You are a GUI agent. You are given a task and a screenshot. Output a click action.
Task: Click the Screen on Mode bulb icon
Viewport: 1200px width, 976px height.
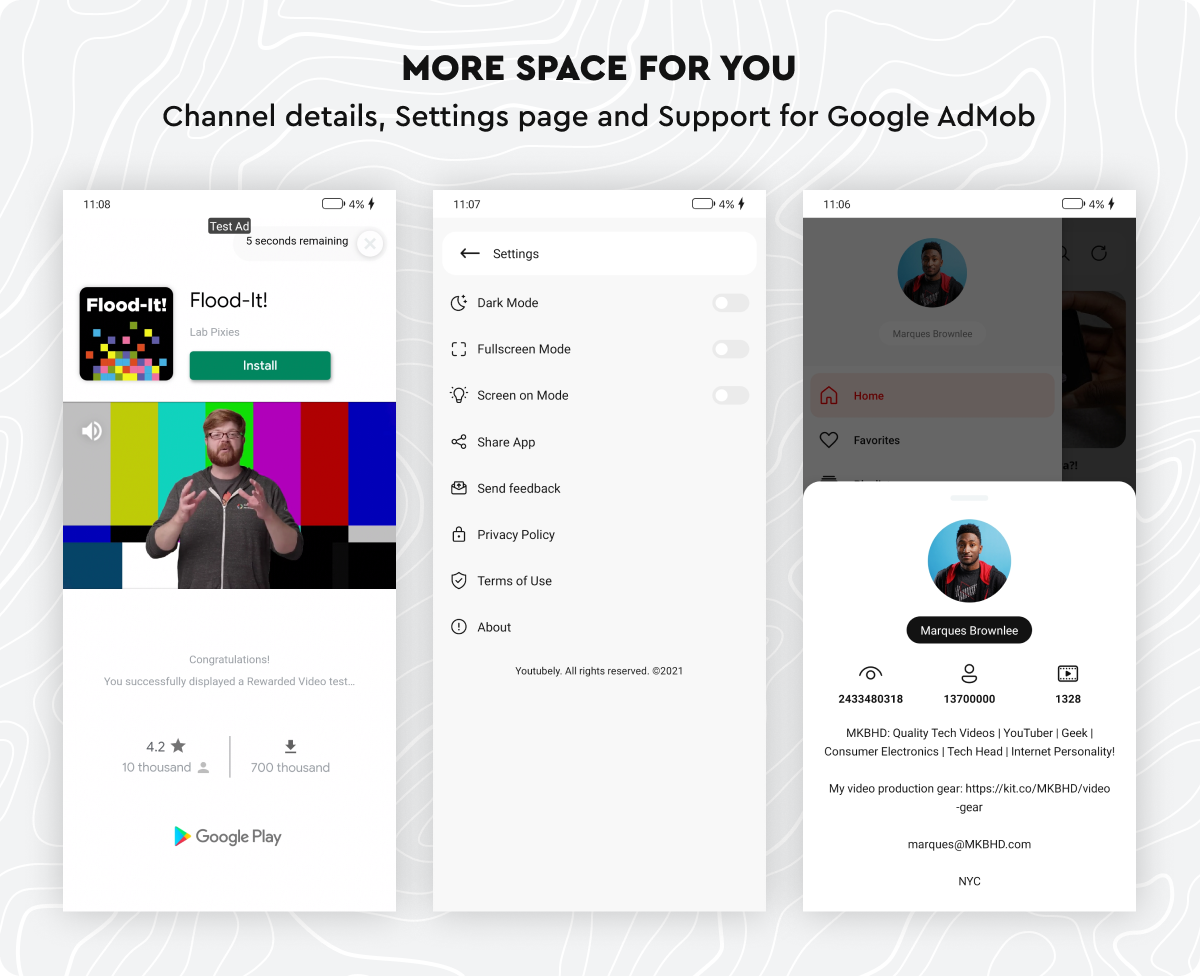point(459,395)
